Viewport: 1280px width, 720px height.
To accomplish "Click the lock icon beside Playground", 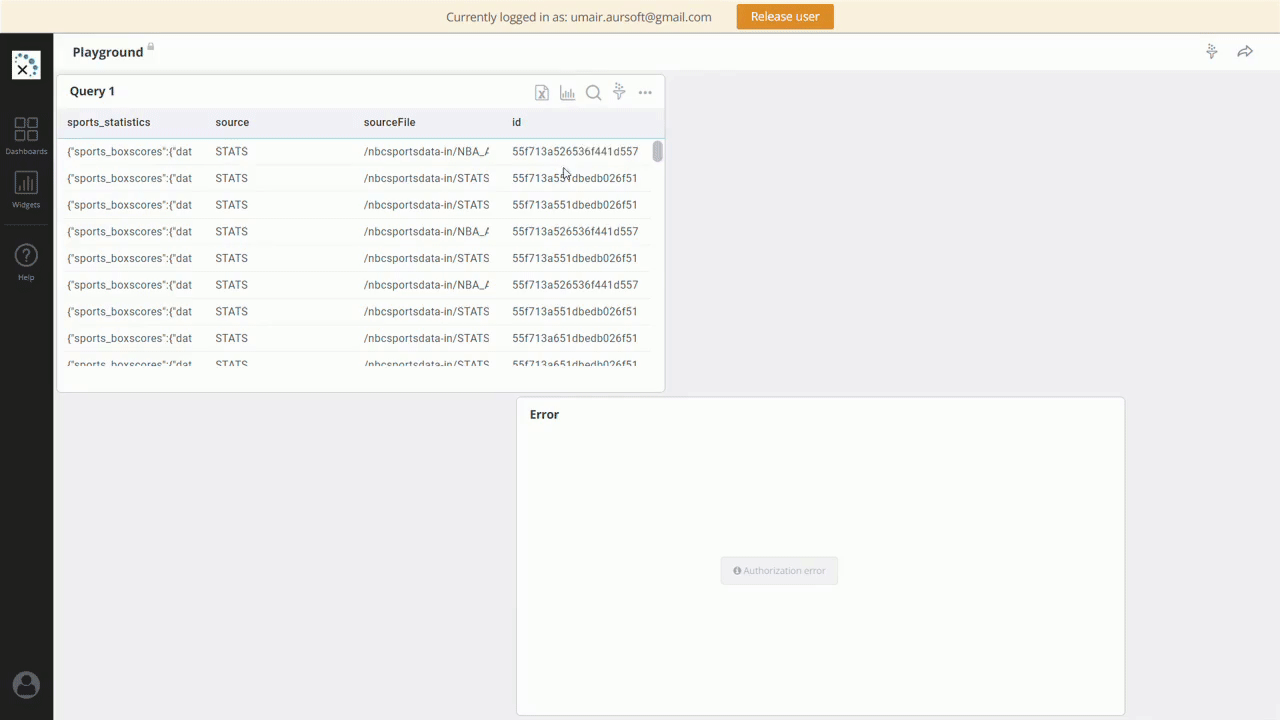I will pyautogui.click(x=151, y=46).
